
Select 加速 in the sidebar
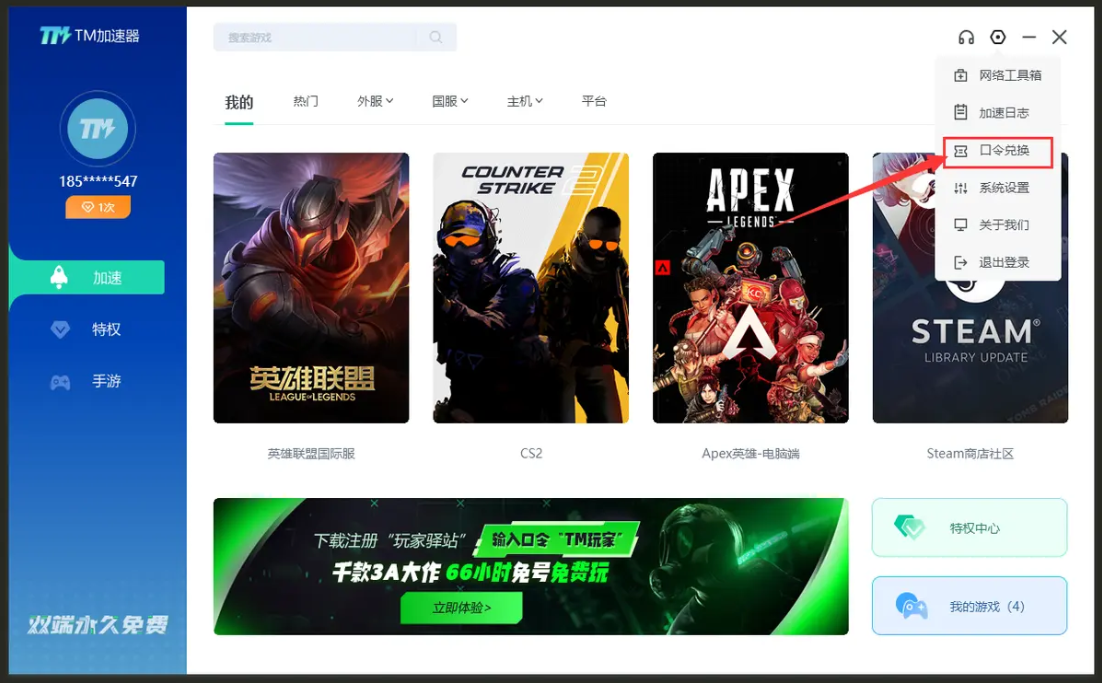[x=87, y=278]
